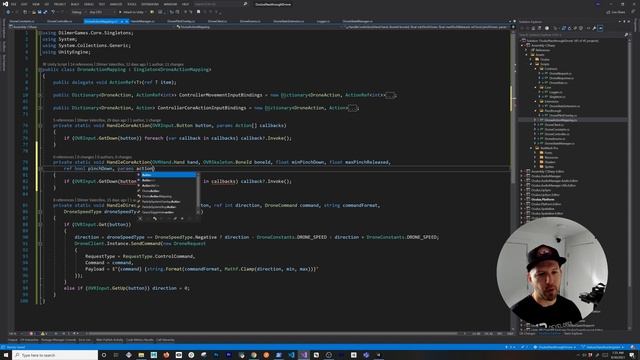Screen dimensions: 640x360
Task: Switch to the DronePilotOverlay.cs tab
Action: point(181,21)
